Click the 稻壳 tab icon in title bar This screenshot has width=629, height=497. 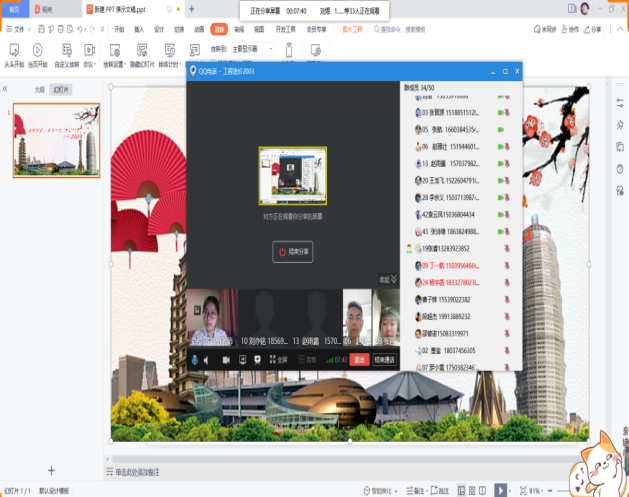[47, 8]
